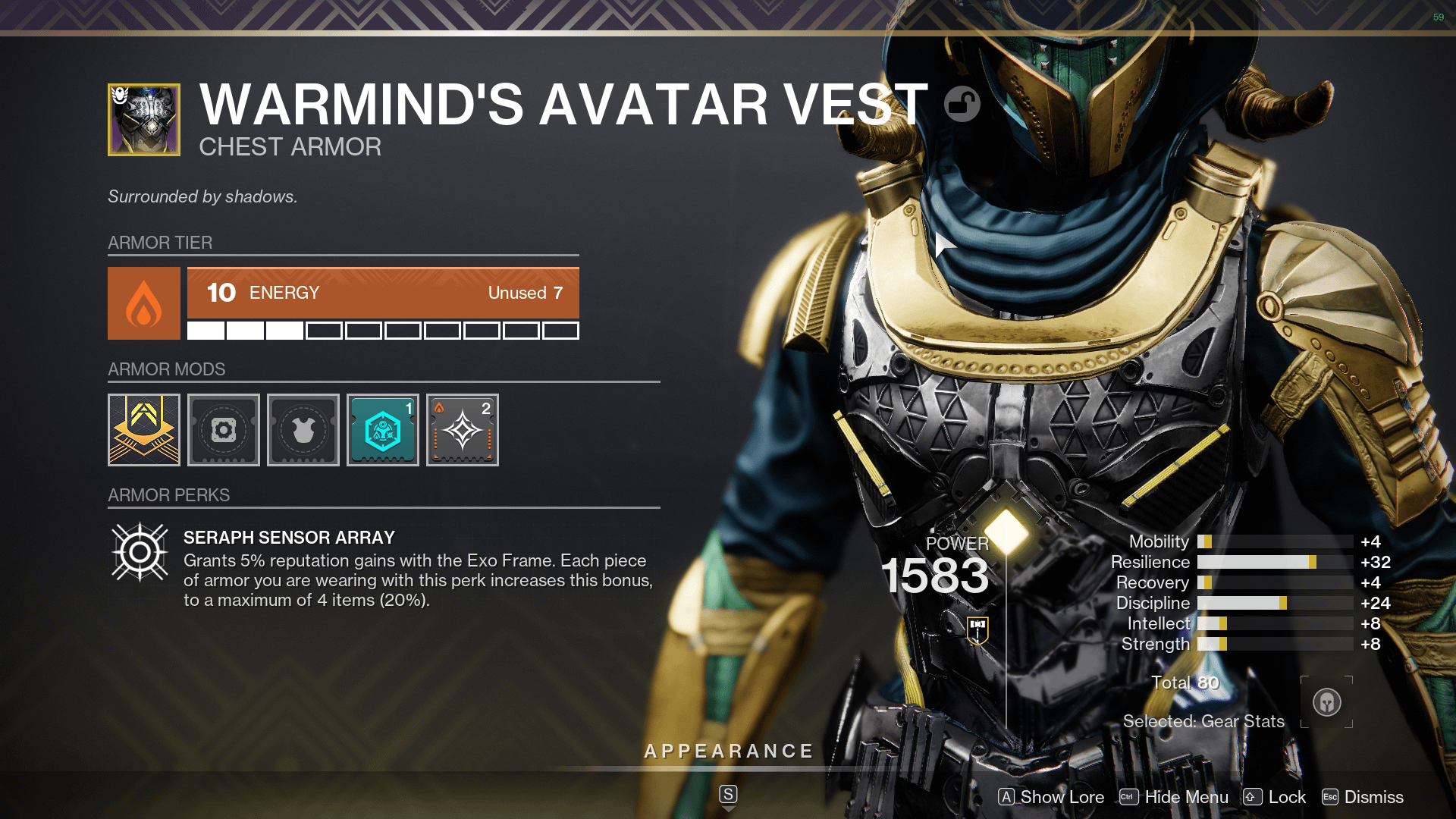Select the first armor mod socket

pyautogui.click(x=143, y=430)
